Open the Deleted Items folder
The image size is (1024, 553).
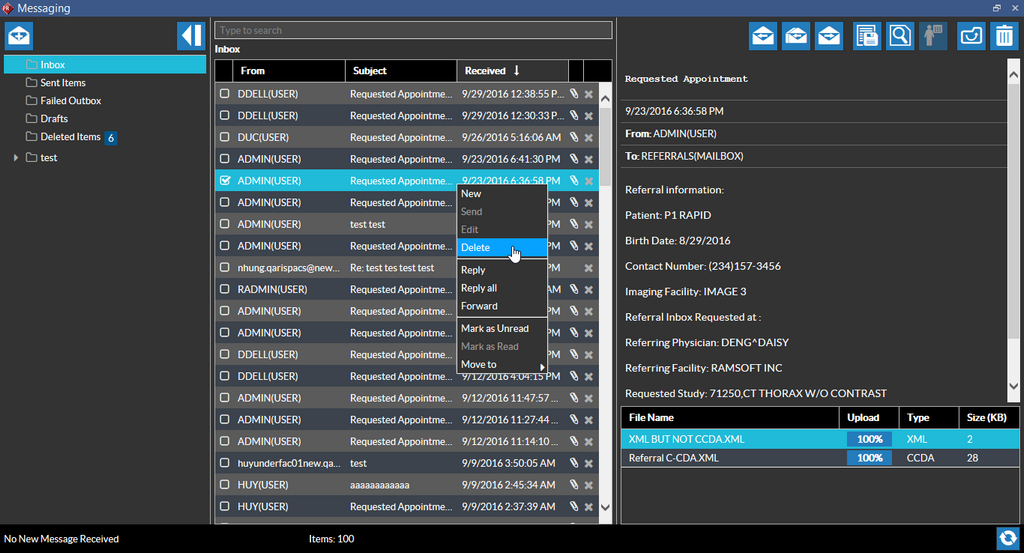70,137
